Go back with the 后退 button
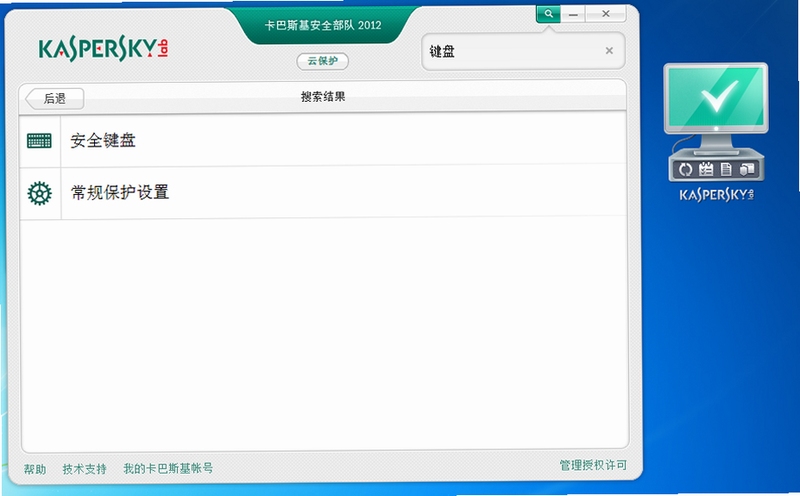The height and width of the screenshot is (496, 800). coord(55,98)
